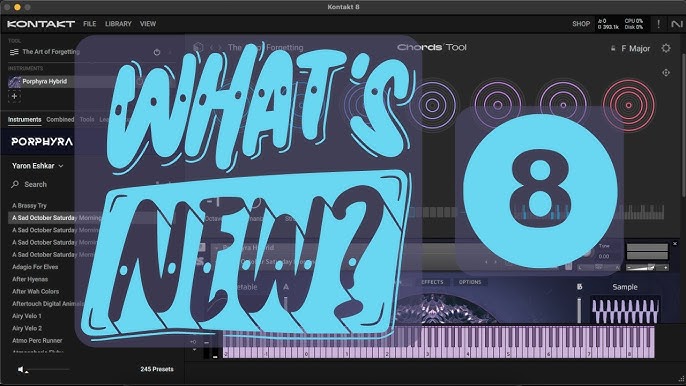The image size is (686, 386).
Task: Click the speaker preview volume icon
Action: click(21, 369)
